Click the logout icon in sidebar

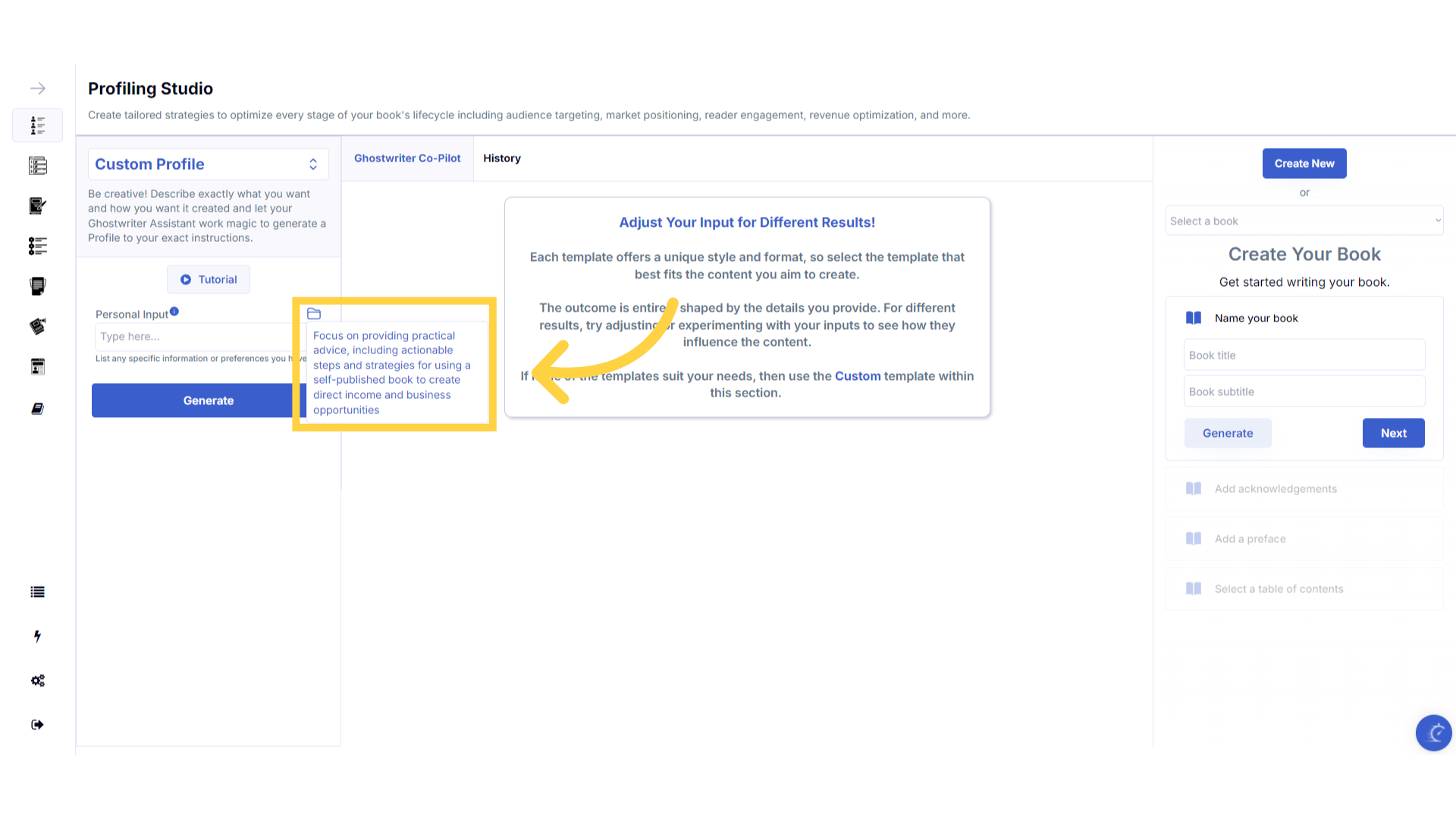click(x=37, y=725)
